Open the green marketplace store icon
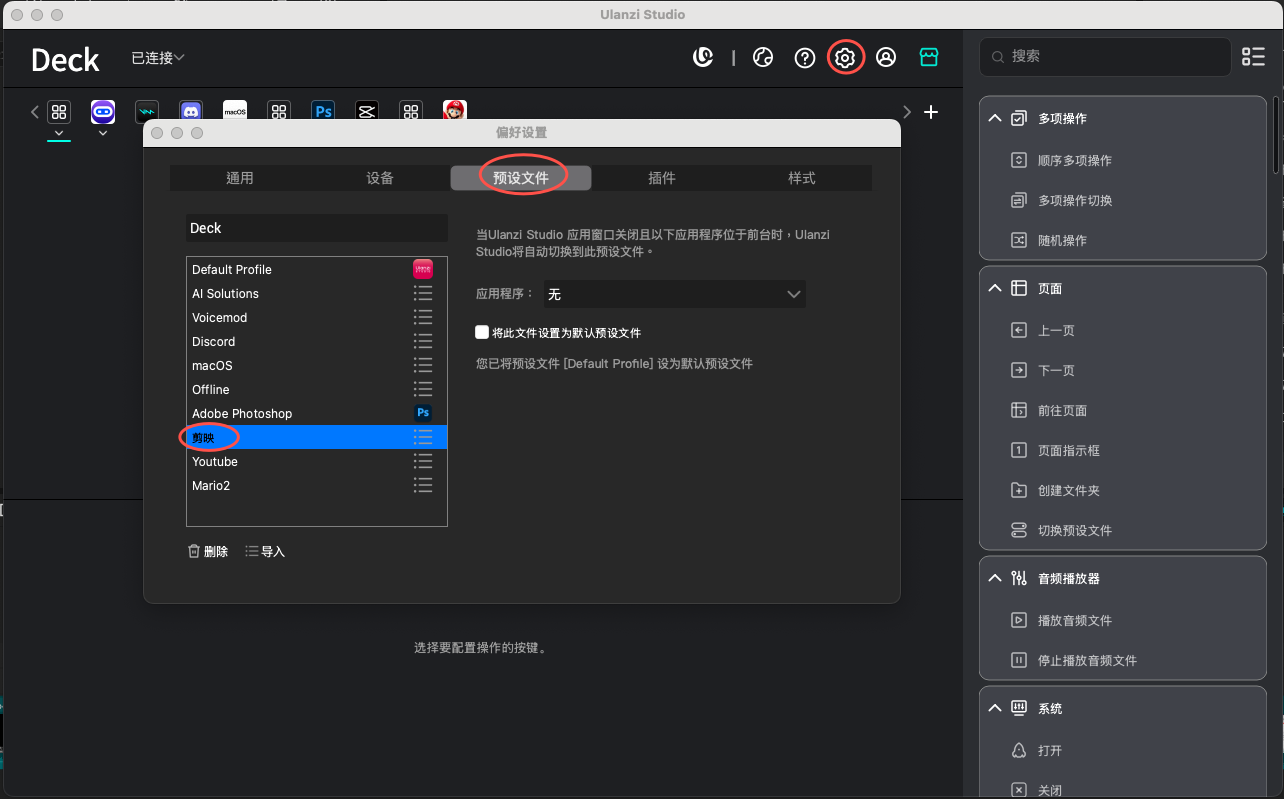This screenshot has width=1284, height=799. point(929,58)
